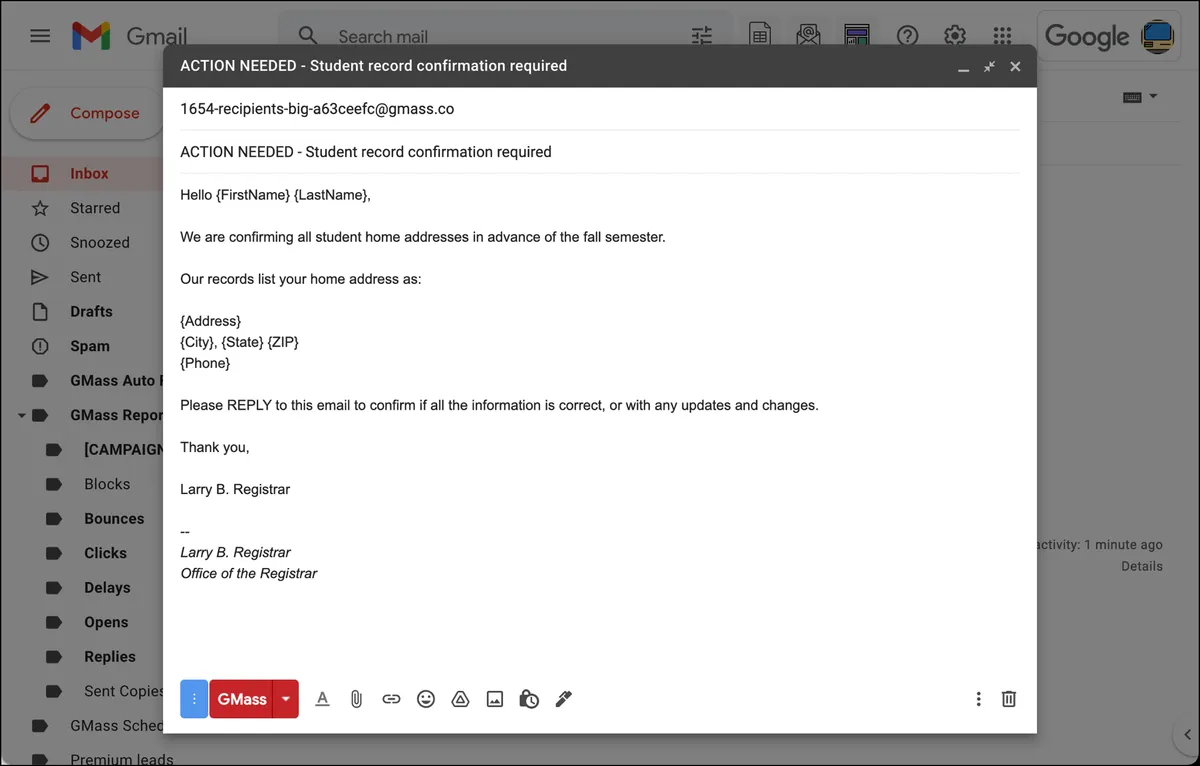Viewport: 1200px width, 766px height.
Task: Open GMass spreadsheet connector icon
Action: (x=760, y=36)
